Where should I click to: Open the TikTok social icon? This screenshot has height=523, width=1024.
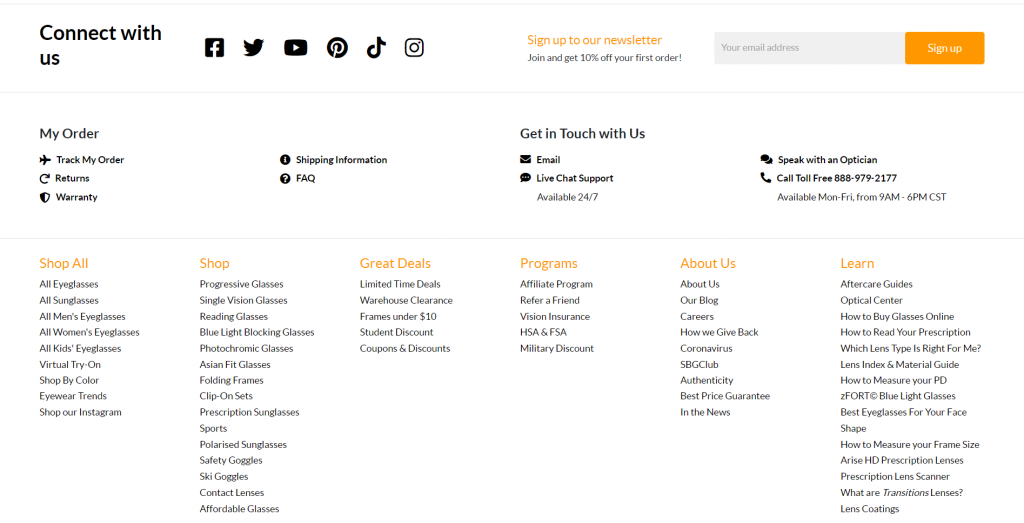point(376,48)
